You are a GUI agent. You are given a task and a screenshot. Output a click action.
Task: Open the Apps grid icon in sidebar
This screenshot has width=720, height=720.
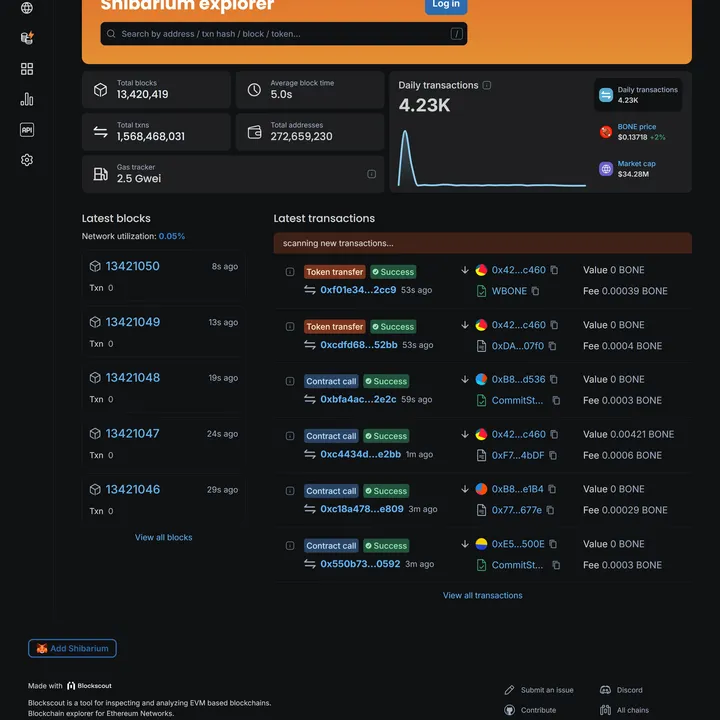click(27, 69)
